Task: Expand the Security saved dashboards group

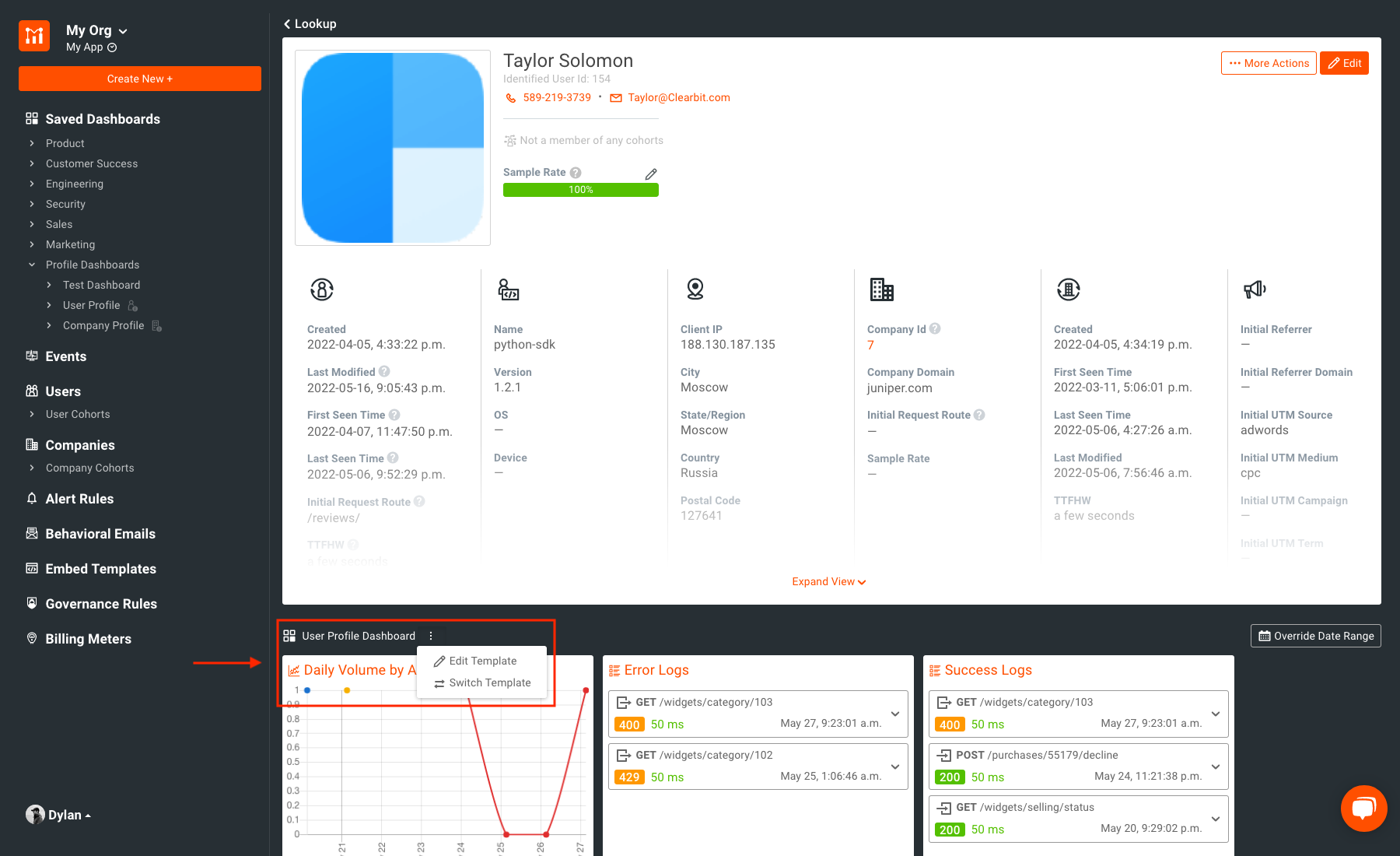Action: tap(65, 204)
